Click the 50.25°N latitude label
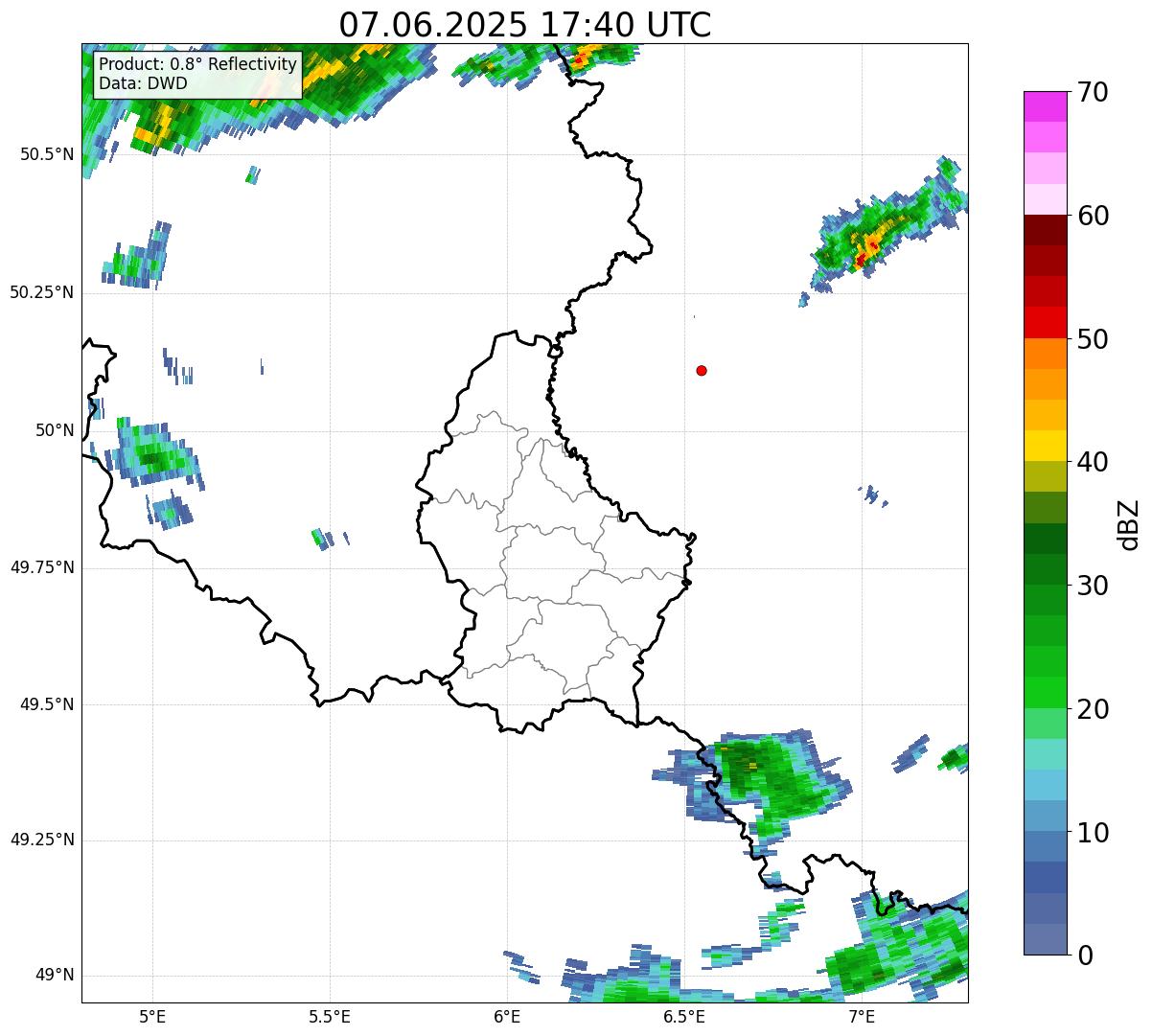 tap(42, 292)
